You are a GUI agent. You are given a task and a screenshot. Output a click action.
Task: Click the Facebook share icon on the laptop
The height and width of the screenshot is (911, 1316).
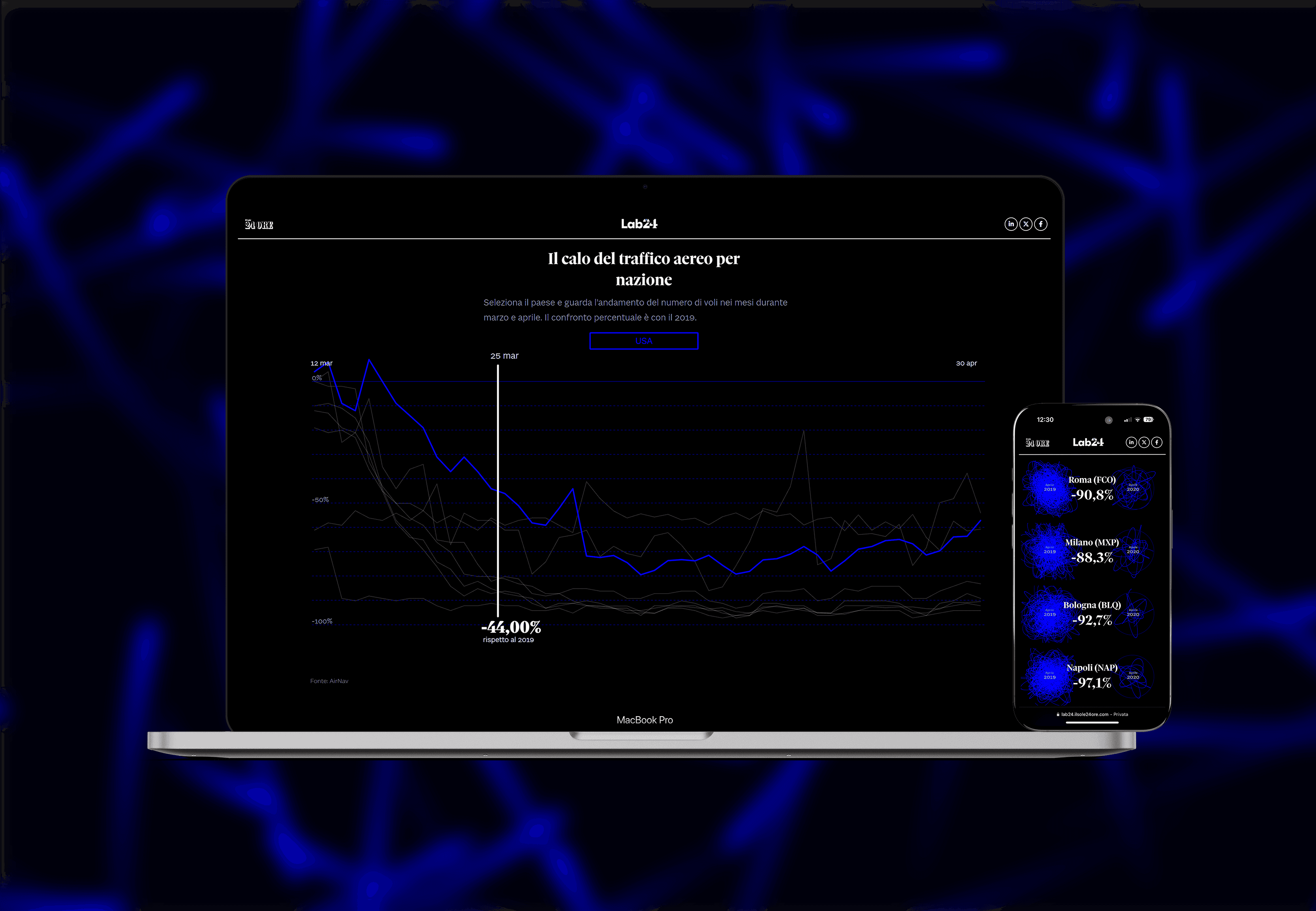[1040, 224]
